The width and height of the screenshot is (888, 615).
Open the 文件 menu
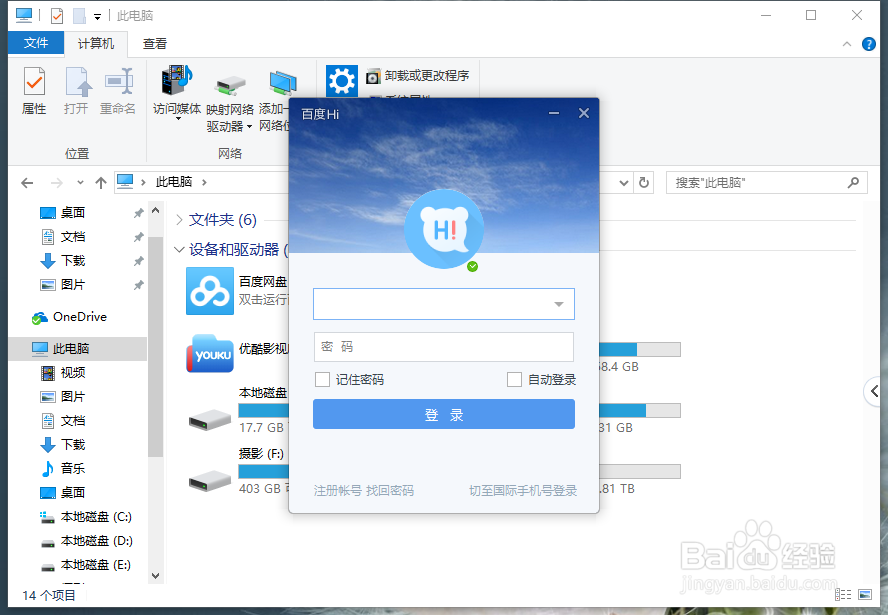35,44
